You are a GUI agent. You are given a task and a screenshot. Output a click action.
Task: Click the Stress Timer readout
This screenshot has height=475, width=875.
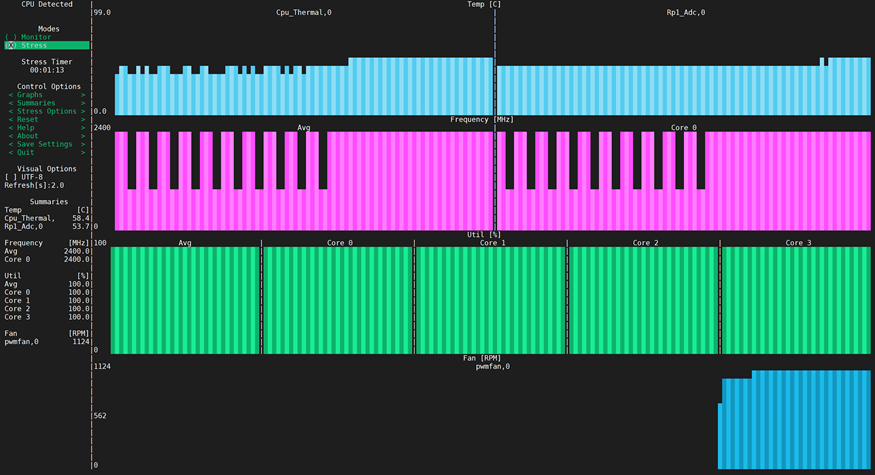pyautogui.click(x=47, y=70)
